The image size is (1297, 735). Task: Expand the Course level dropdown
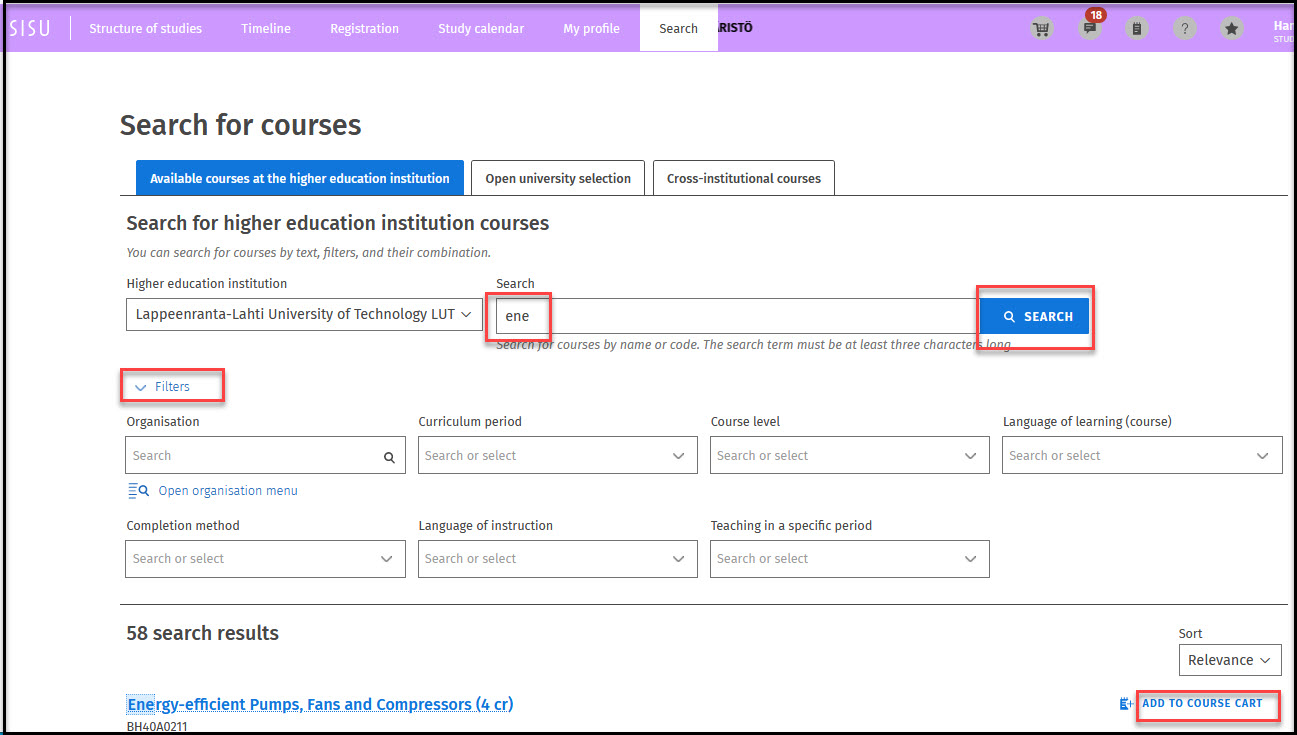pos(849,456)
